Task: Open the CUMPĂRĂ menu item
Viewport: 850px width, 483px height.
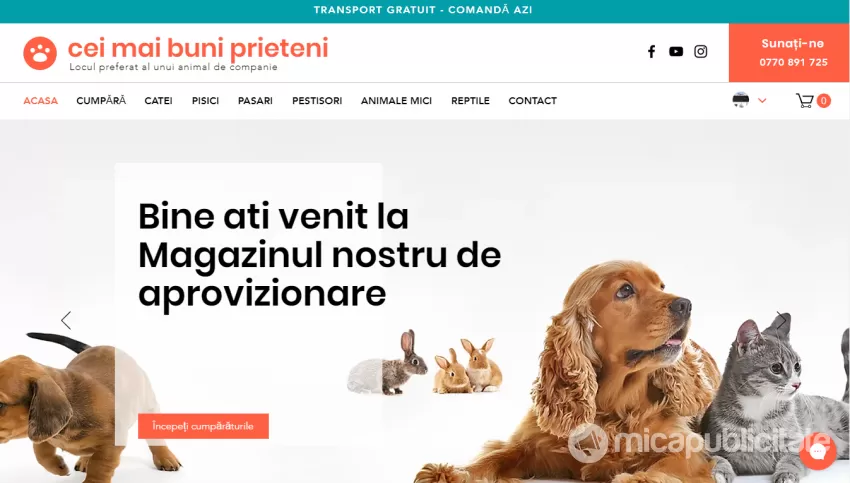Action: tap(101, 101)
